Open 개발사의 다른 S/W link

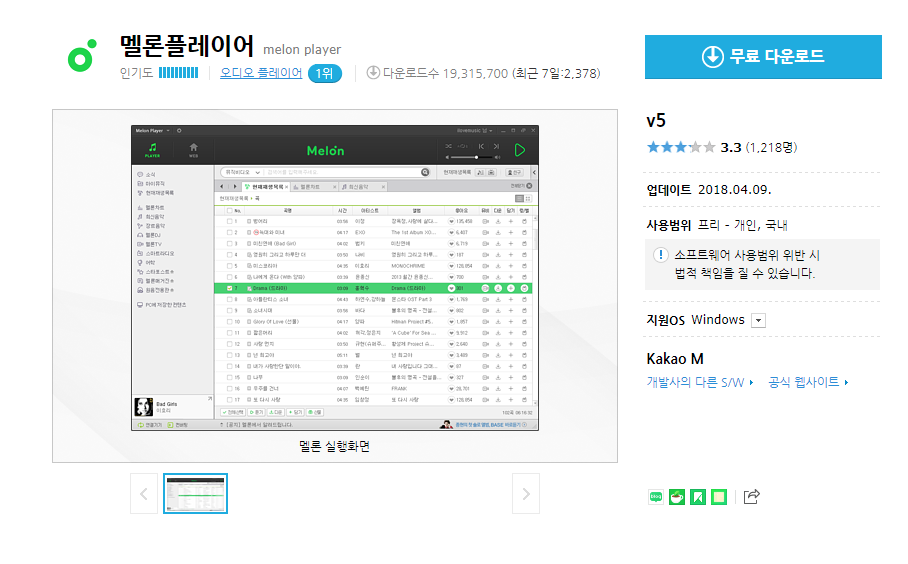click(x=700, y=382)
